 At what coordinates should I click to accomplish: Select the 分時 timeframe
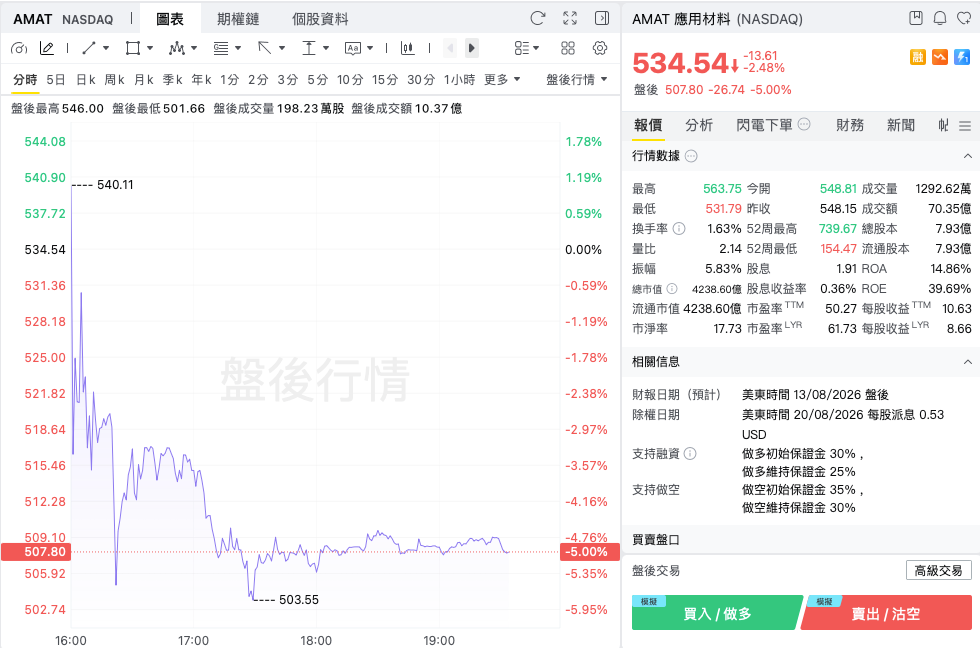[25, 79]
